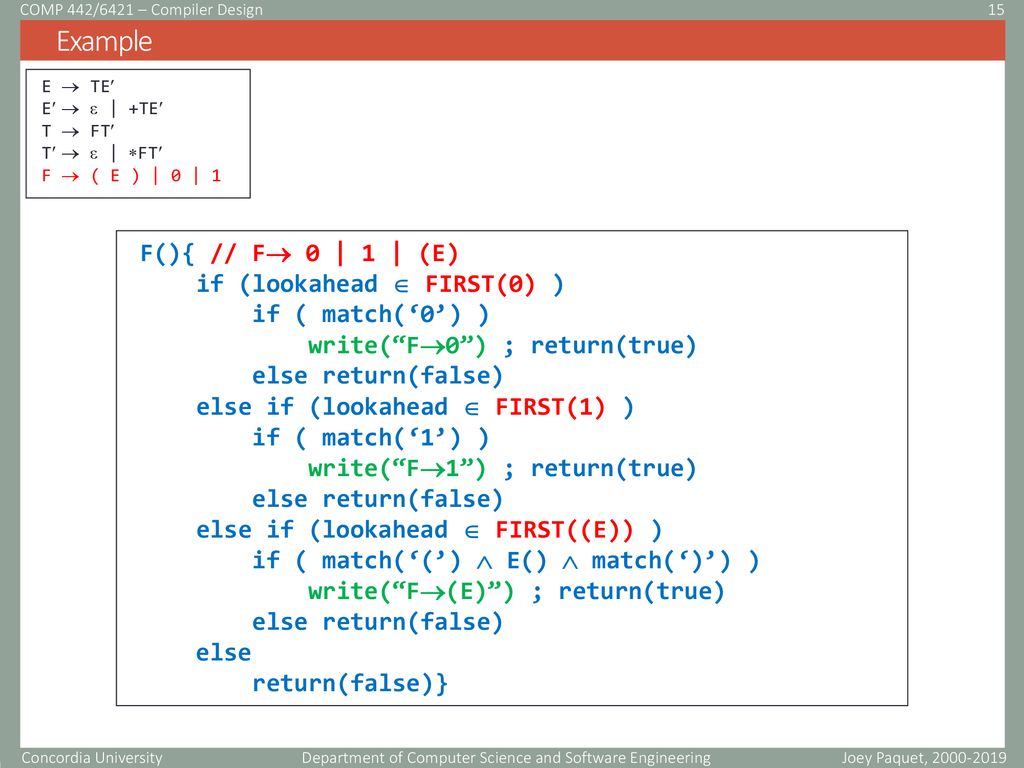This screenshot has height=768, width=1024.
Task: Click the line with match('(') ∧ E() ∧ match(')')
Action: [506, 560]
